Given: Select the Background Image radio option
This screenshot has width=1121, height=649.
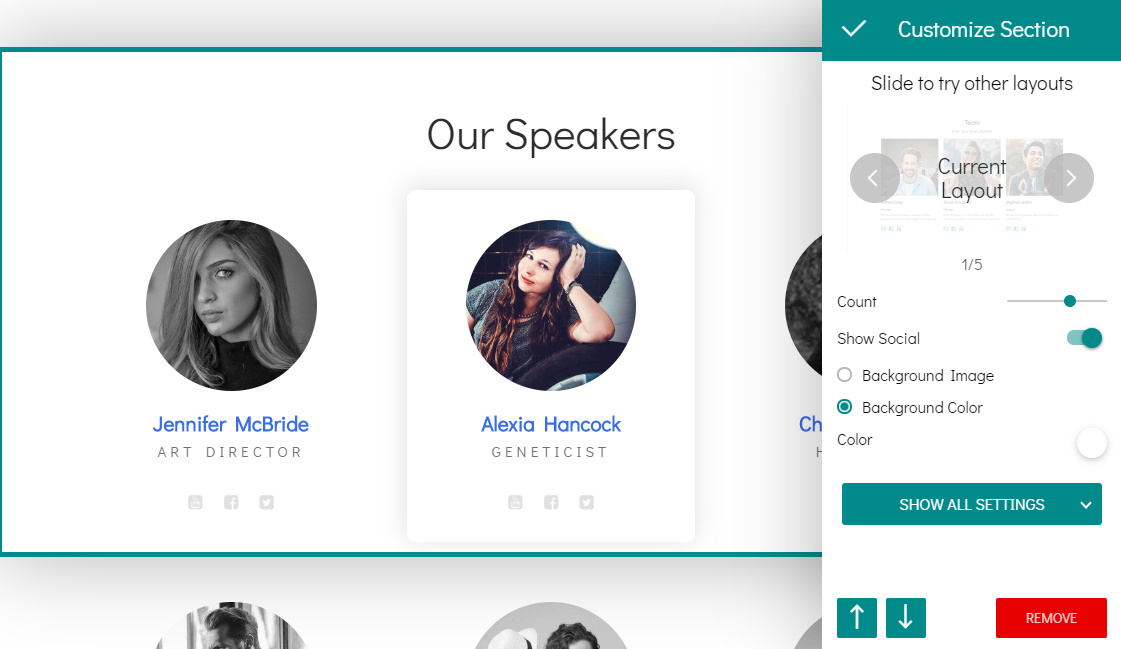Looking at the screenshot, I should click(844, 375).
